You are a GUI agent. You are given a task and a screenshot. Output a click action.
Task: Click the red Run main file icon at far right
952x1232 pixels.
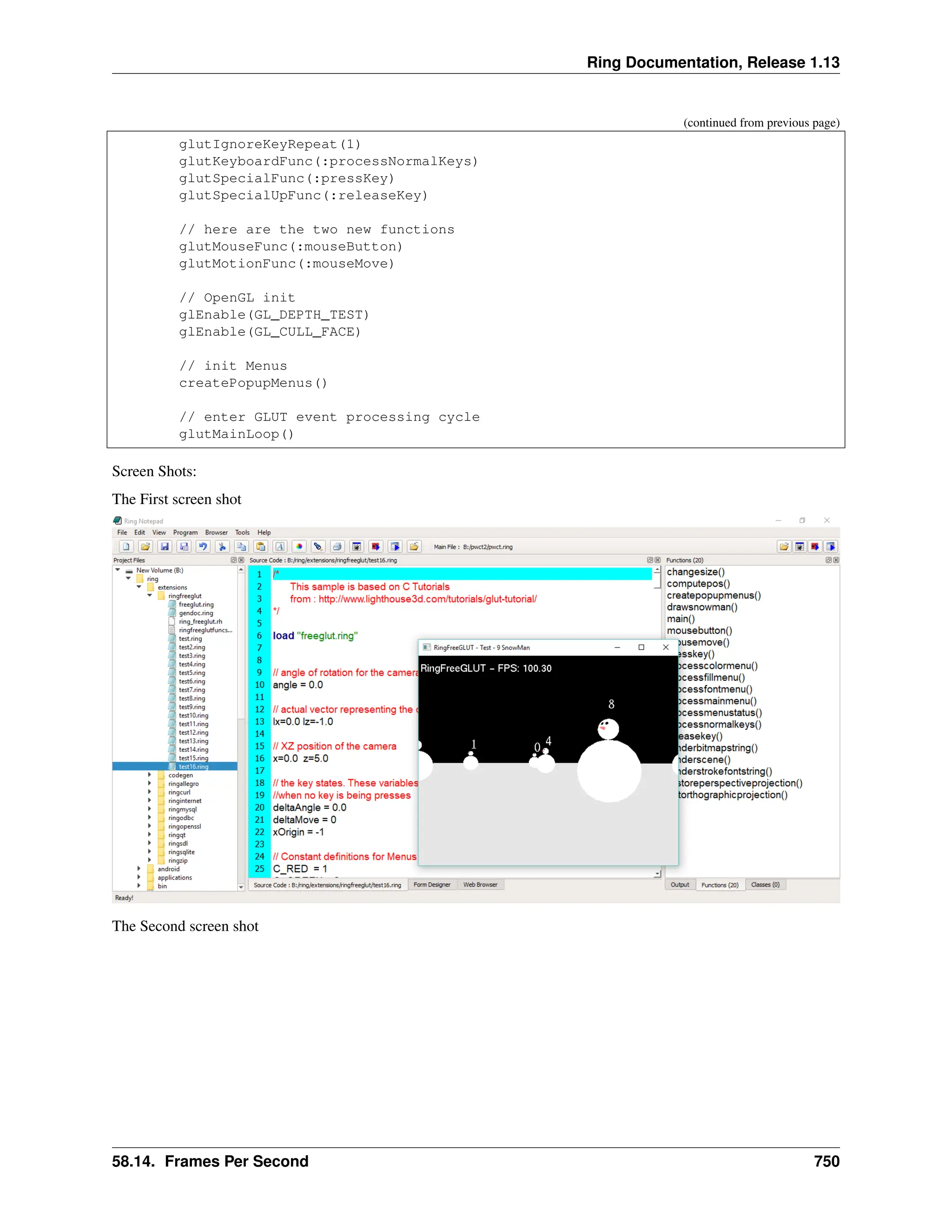click(x=815, y=546)
